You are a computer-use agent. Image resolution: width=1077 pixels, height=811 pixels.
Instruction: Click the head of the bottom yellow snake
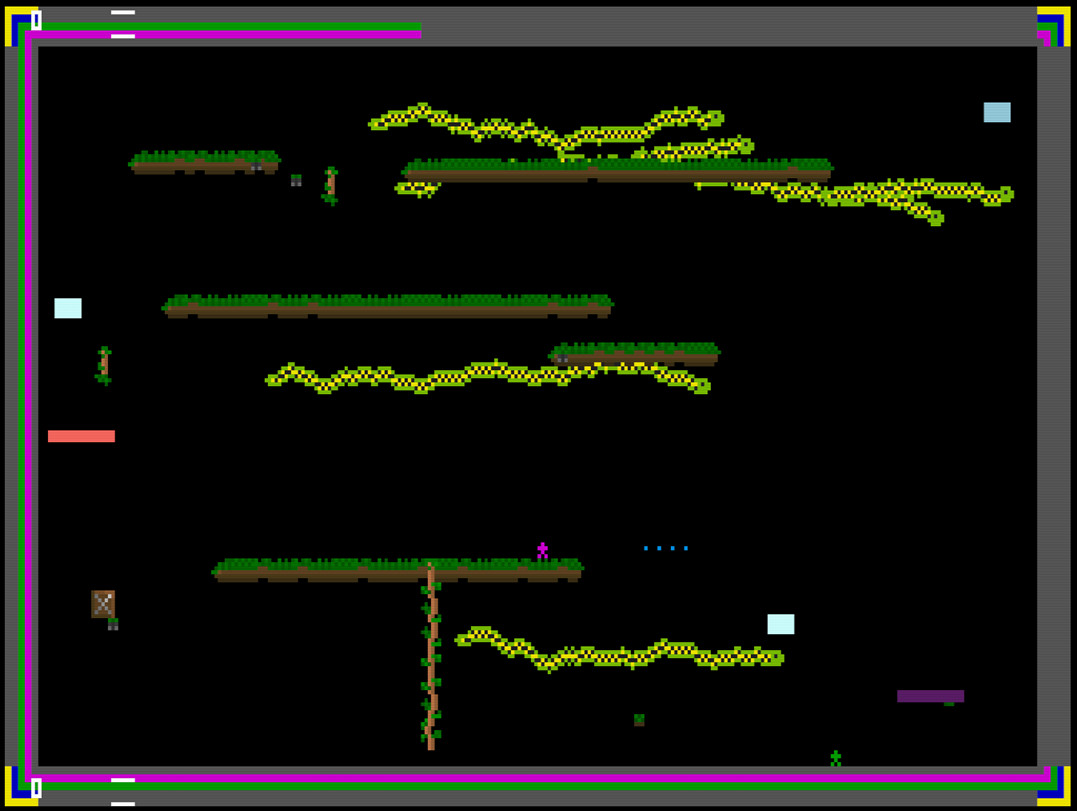[x=776, y=658]
